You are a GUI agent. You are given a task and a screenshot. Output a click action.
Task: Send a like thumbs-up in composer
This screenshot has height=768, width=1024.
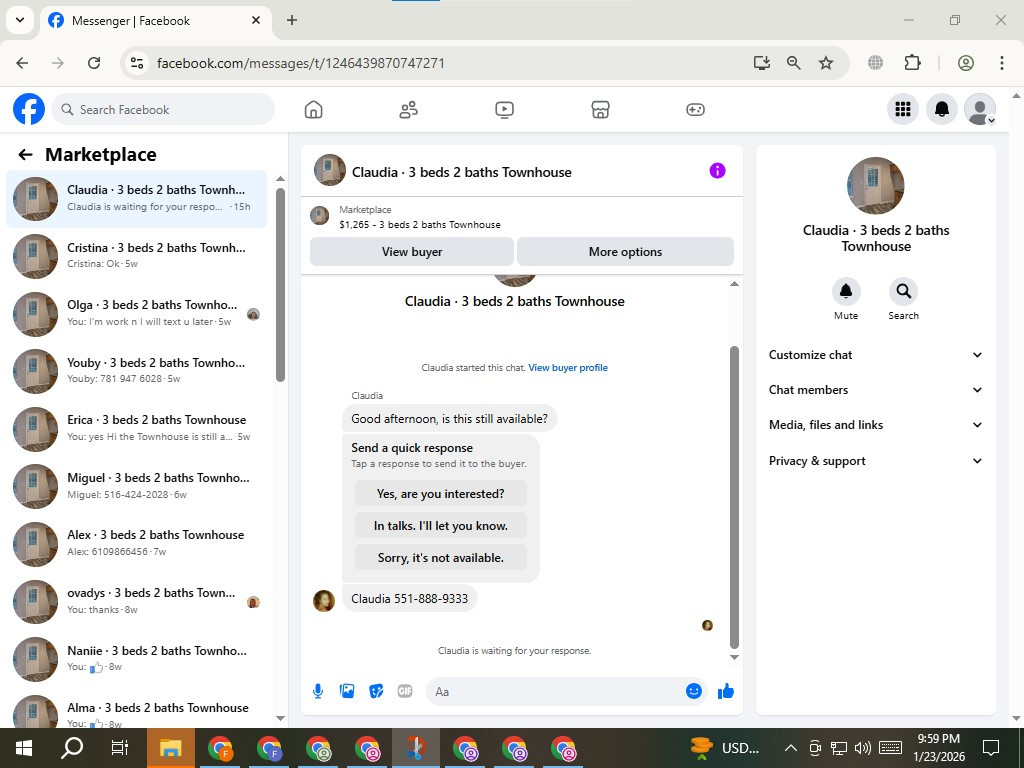[x=726, y=691]
